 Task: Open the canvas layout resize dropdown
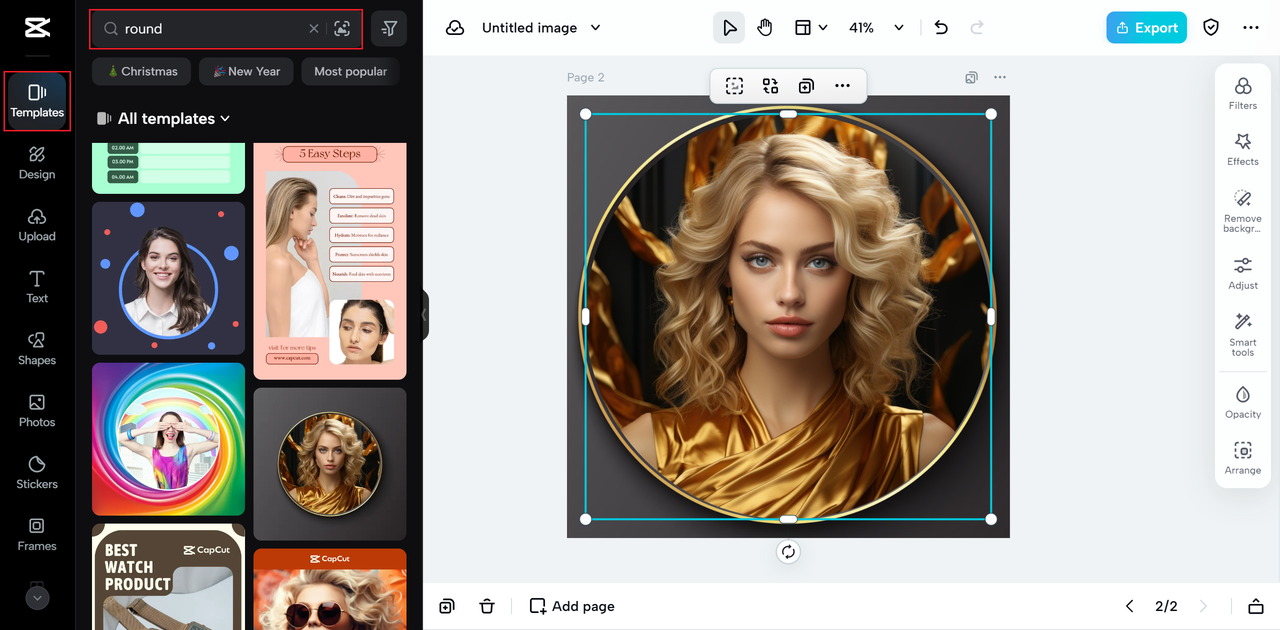(x=811, y=28)
